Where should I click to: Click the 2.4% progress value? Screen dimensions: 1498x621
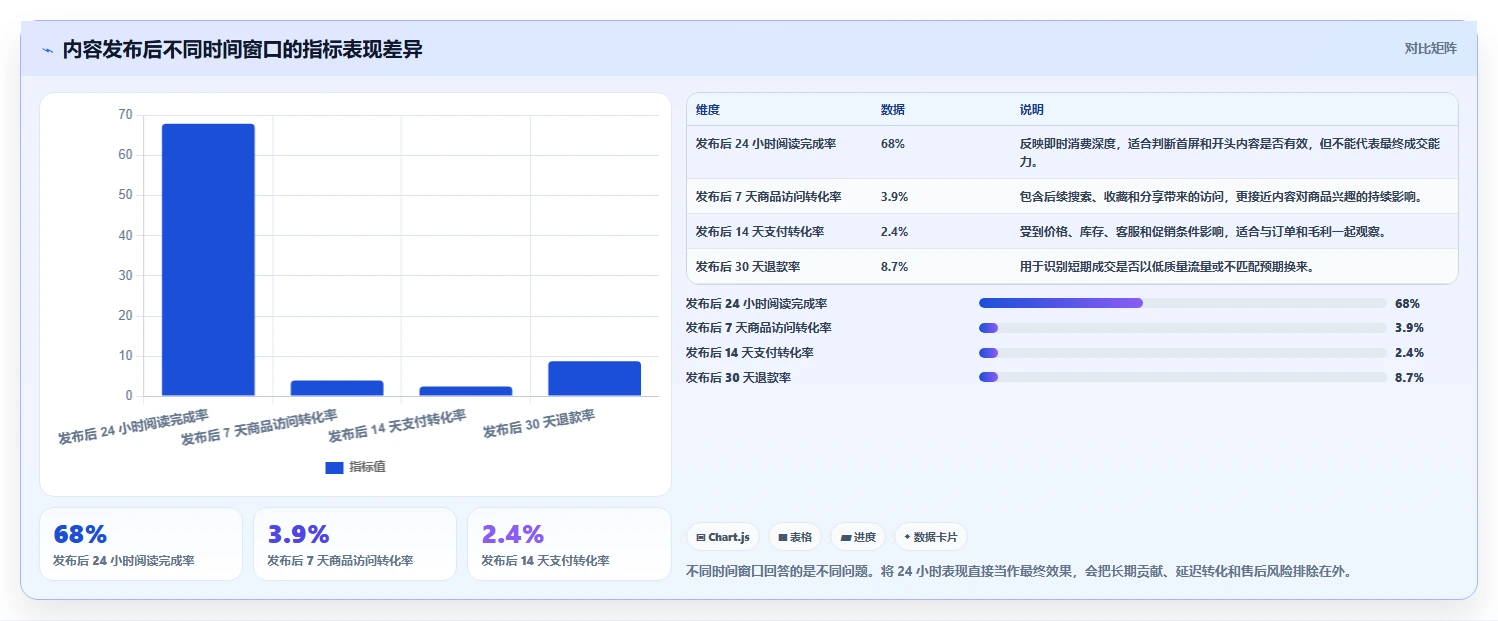pyautogui.click(x=1409, y=353)
